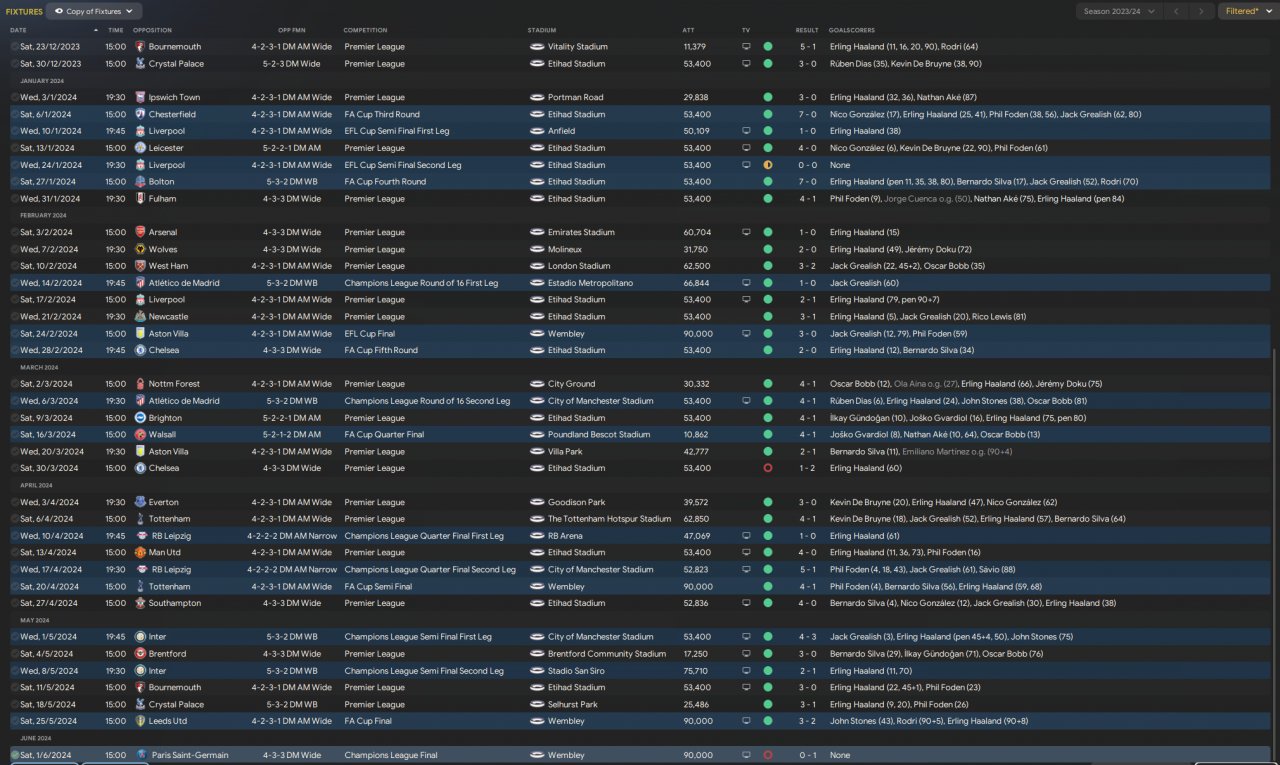Open the Filtered dropdown

pyautogui.click(x=1247, y=12)
